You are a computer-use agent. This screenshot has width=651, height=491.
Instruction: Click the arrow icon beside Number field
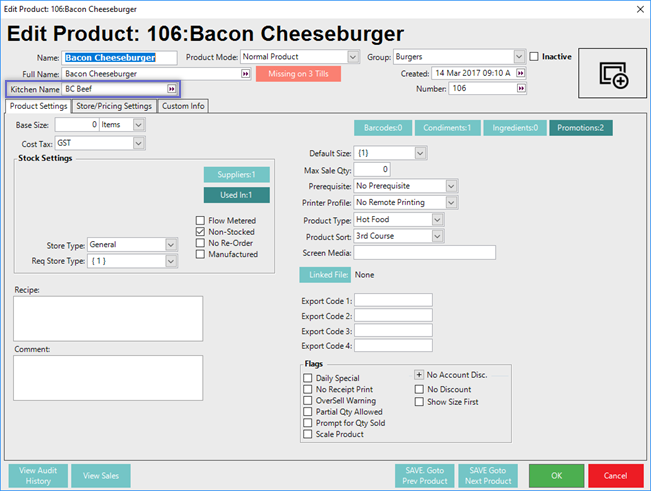(520, 89)
